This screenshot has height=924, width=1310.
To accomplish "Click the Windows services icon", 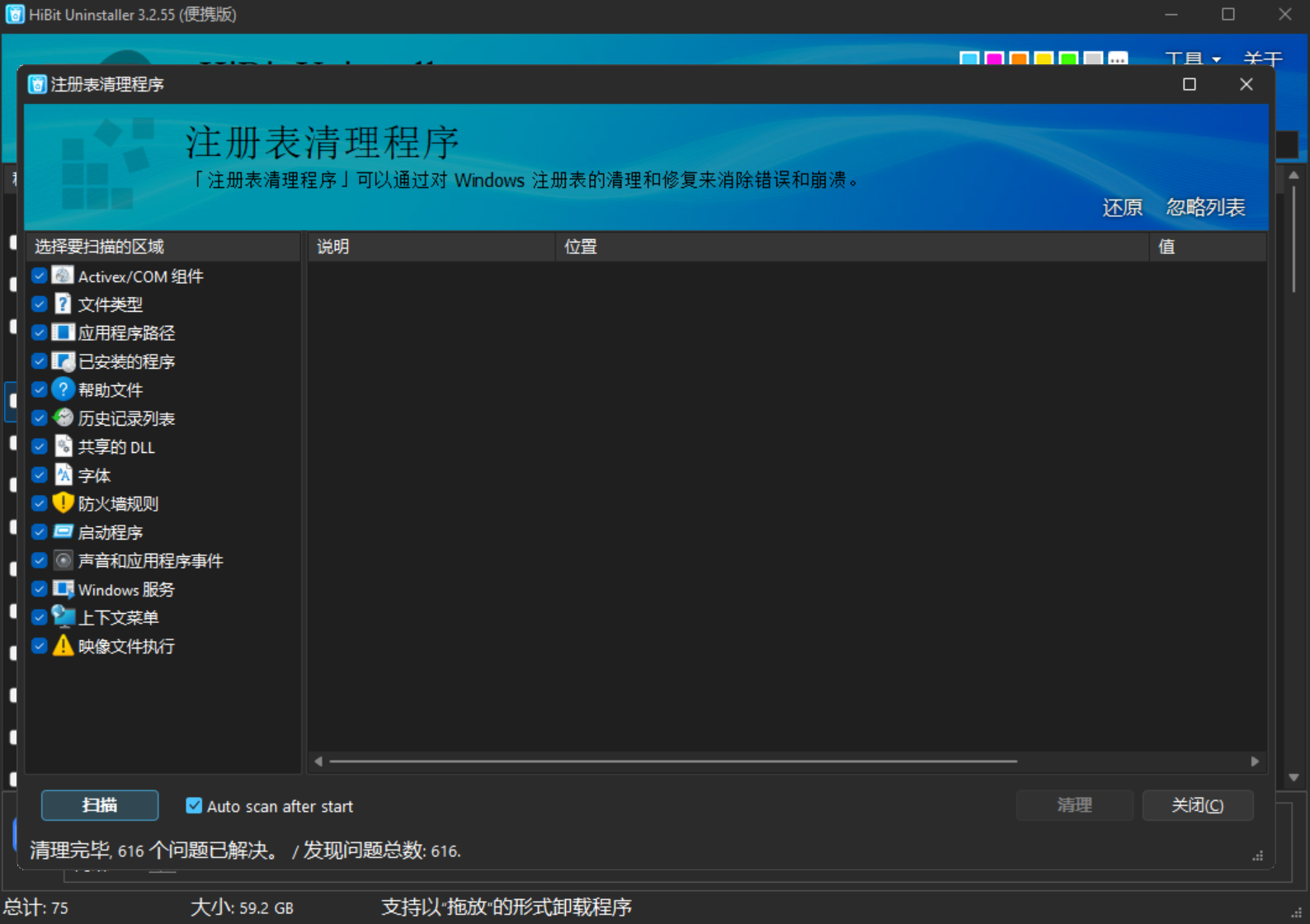I will (63, 589).
